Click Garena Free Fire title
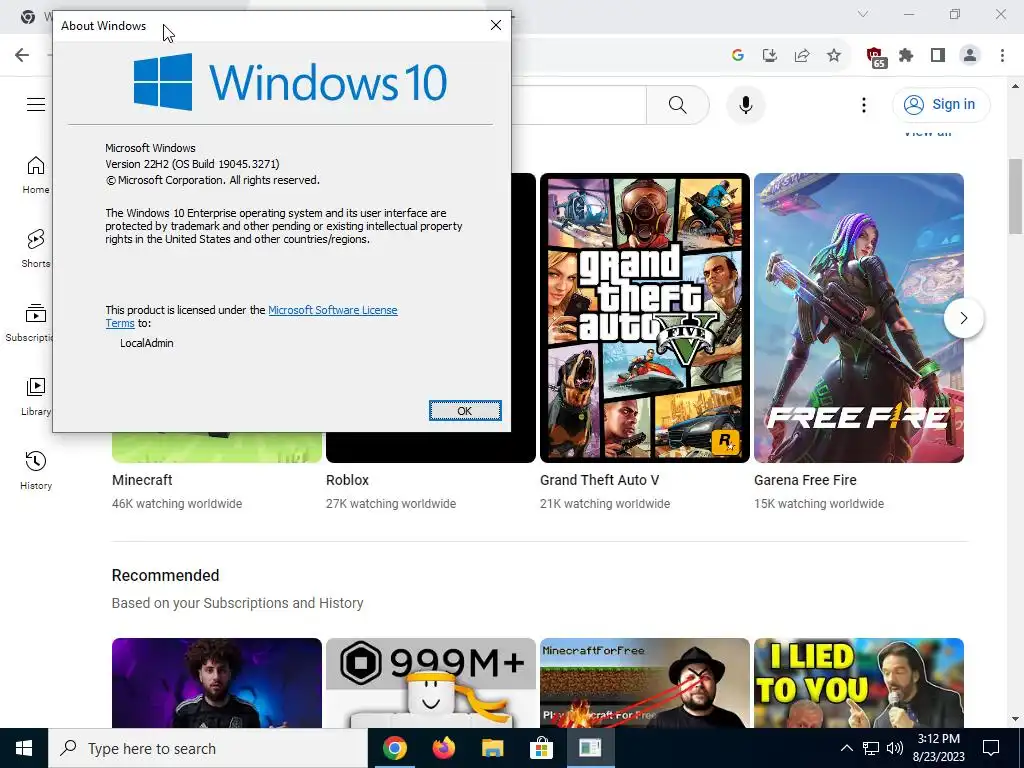This screenshot has width=1024, height=768. [x=805, y=480]
